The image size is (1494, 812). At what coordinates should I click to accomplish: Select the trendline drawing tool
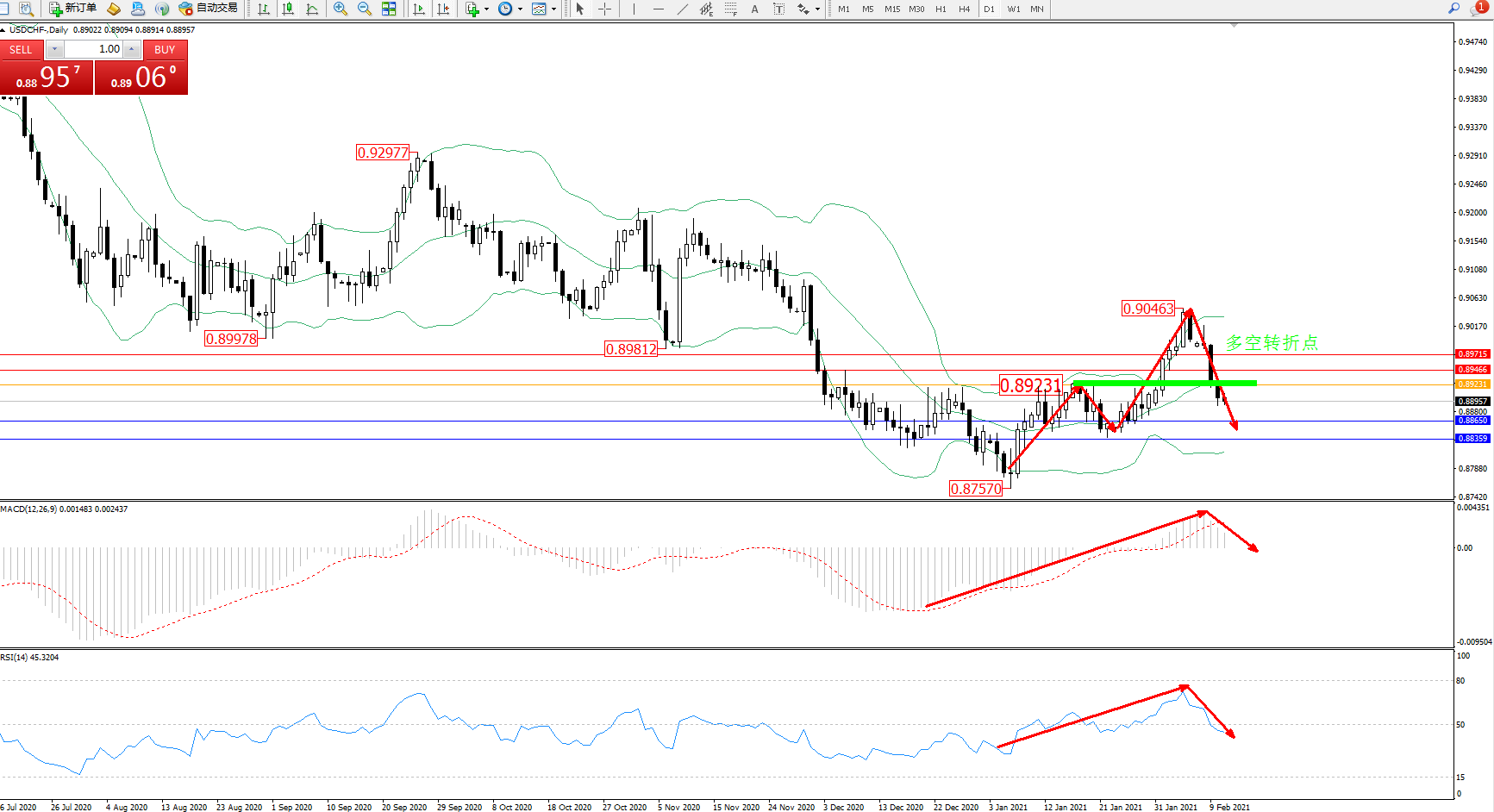(683, 9)
